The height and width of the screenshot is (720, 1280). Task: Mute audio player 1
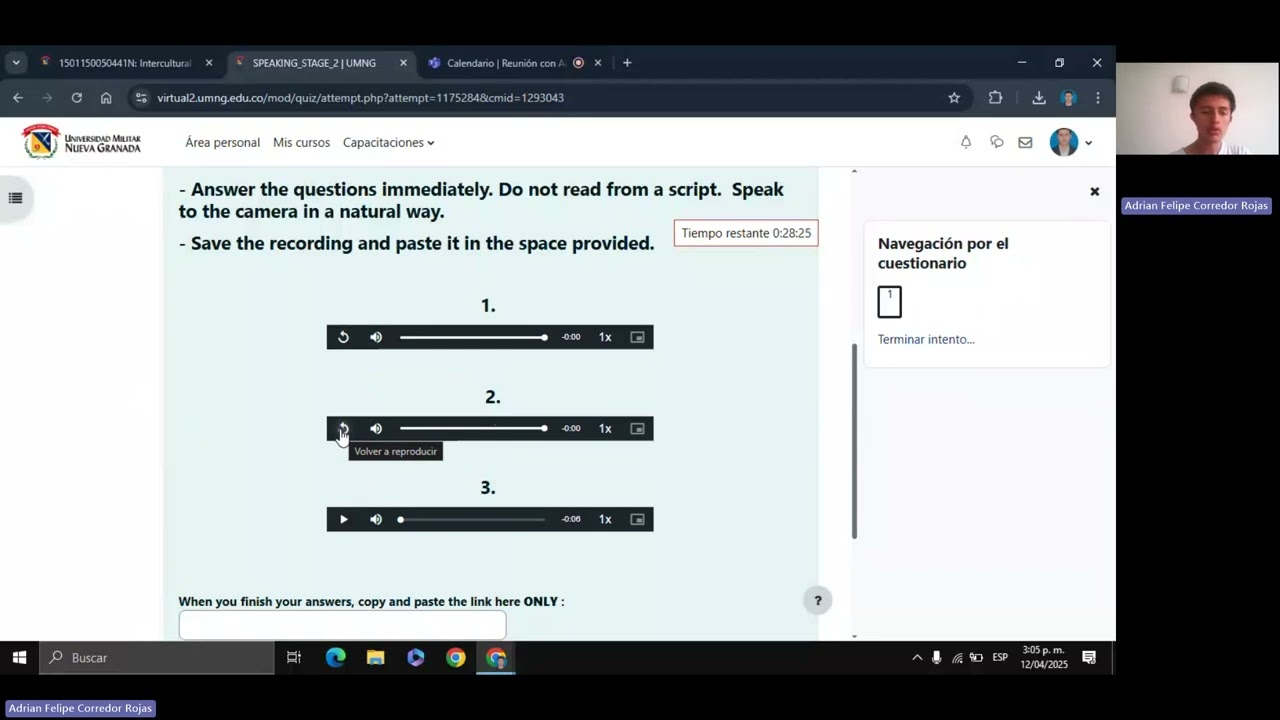coord(376,337)
